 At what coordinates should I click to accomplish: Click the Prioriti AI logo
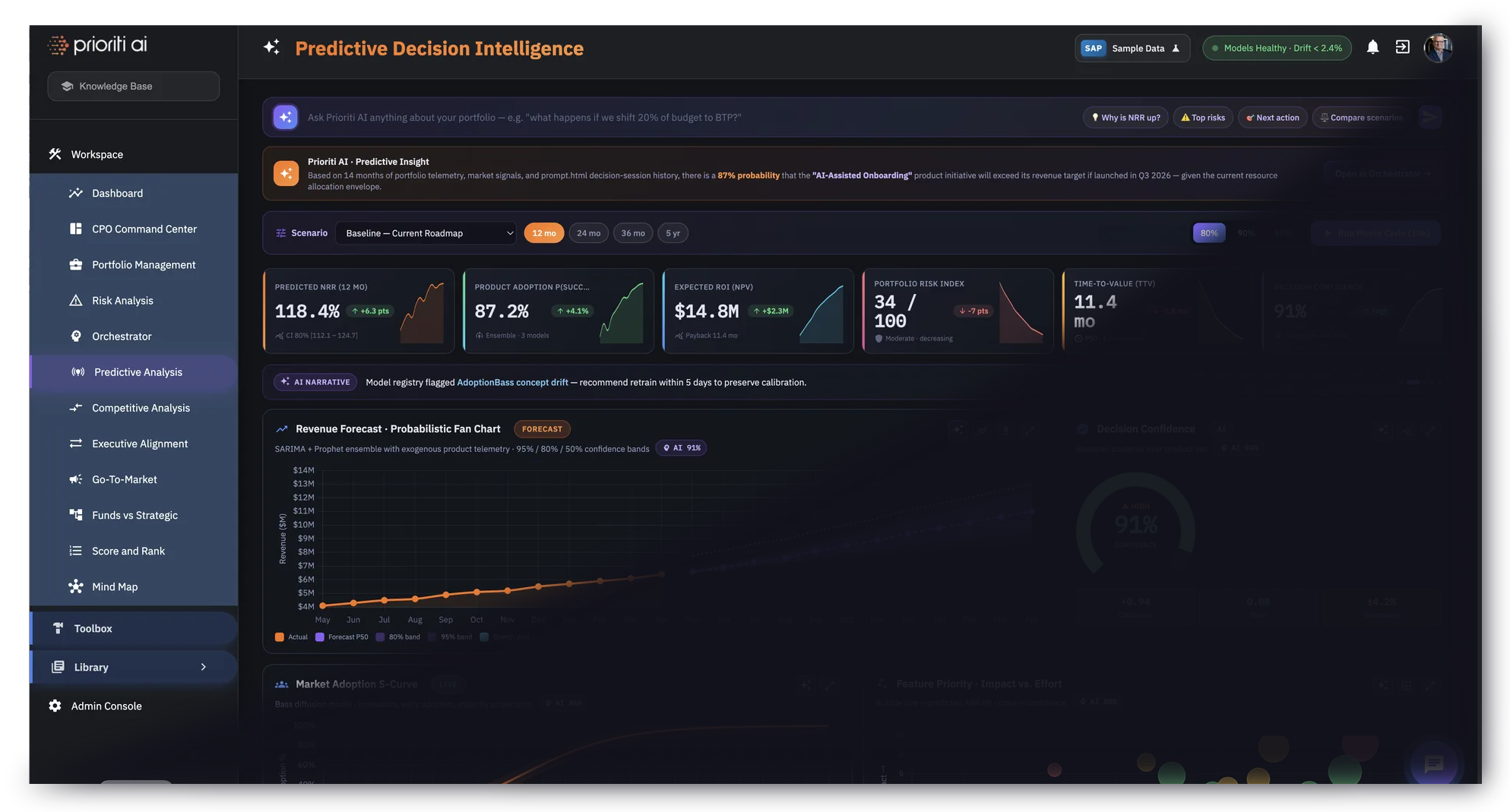point(97,45)
